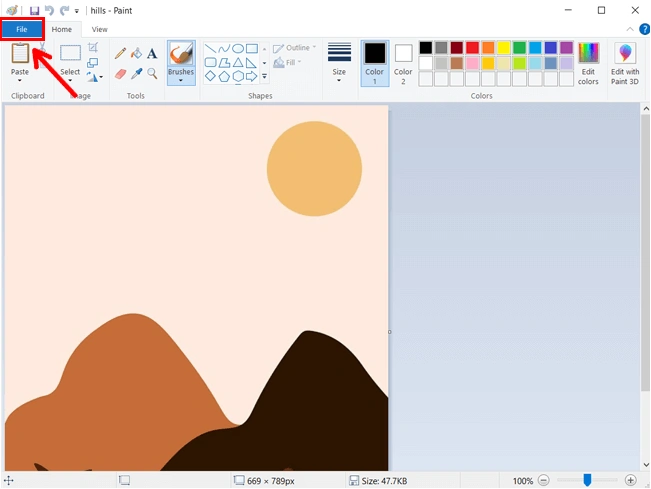The image size is (651, 489).
Task: Open the Paint Help icon
Action: pyautogui.click(x=644, y=30)
